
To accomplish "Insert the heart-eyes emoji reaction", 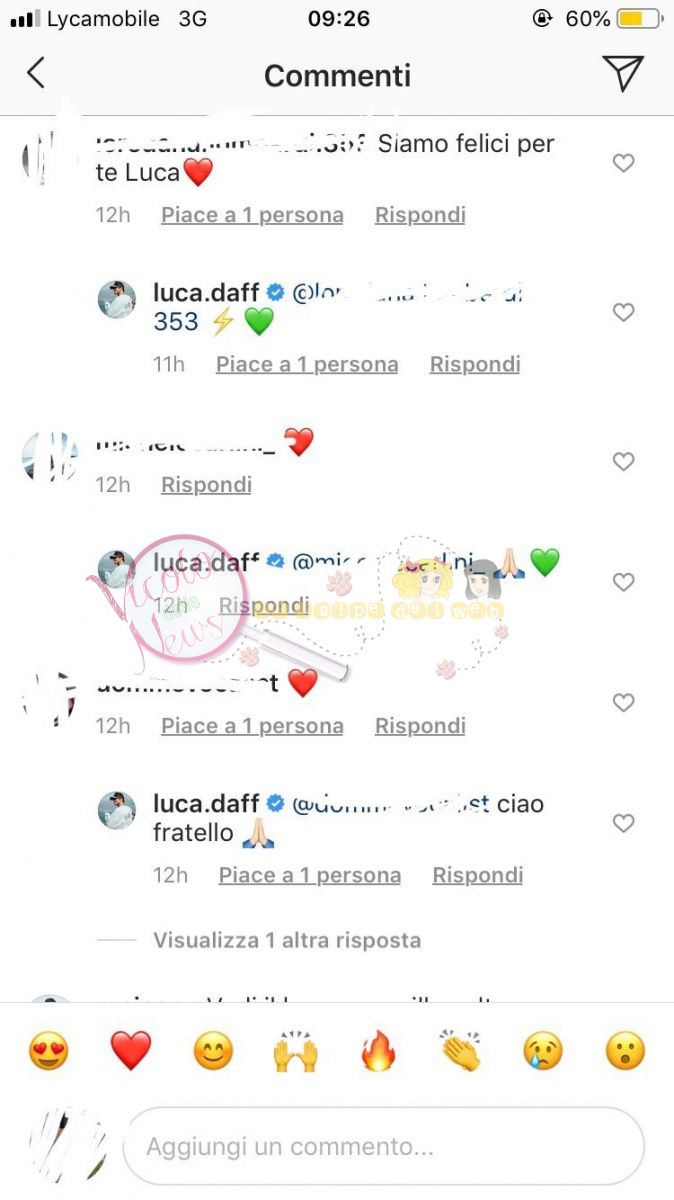I will pyautogui.click(x=48, y=1052).
